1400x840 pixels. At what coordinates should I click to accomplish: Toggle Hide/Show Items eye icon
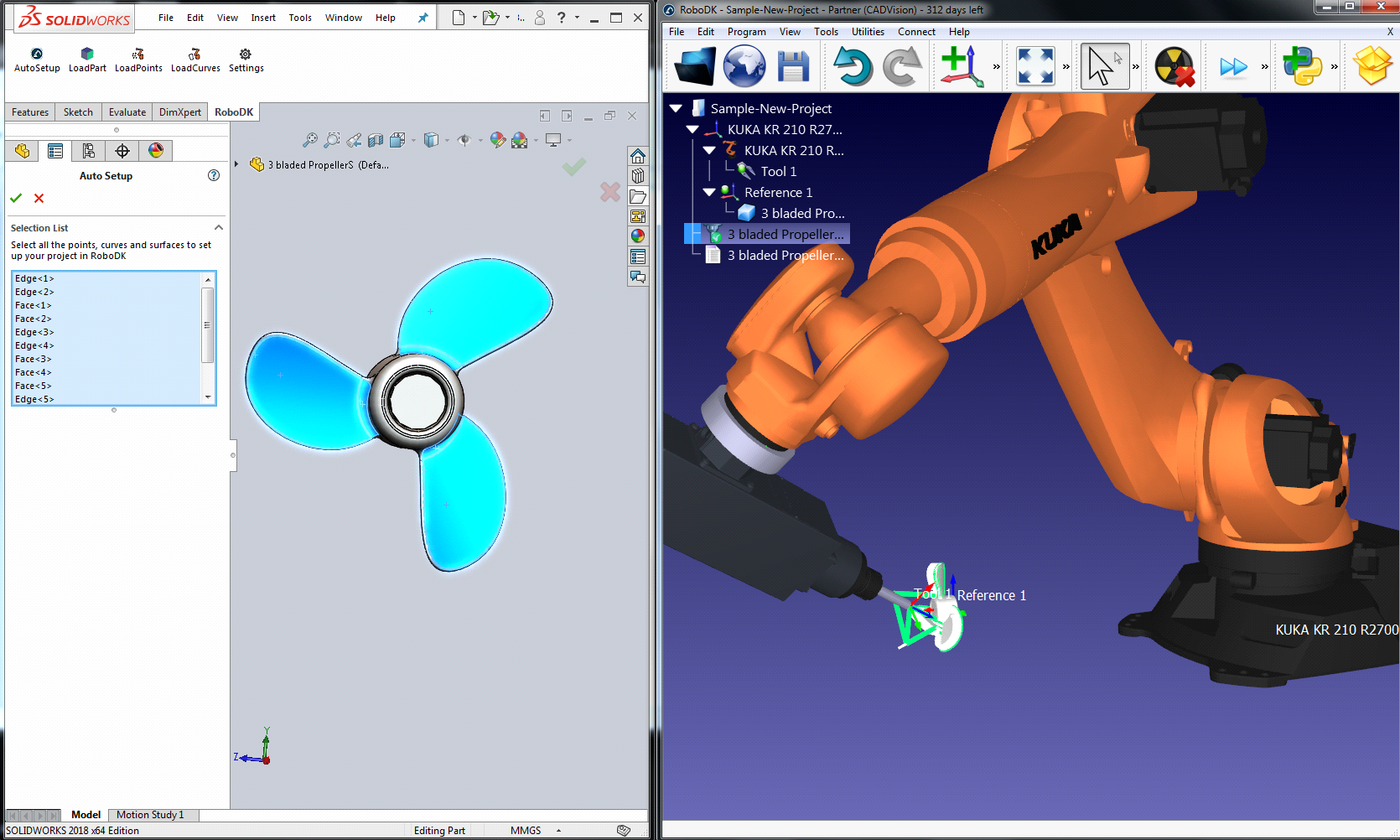pos(464,140)
